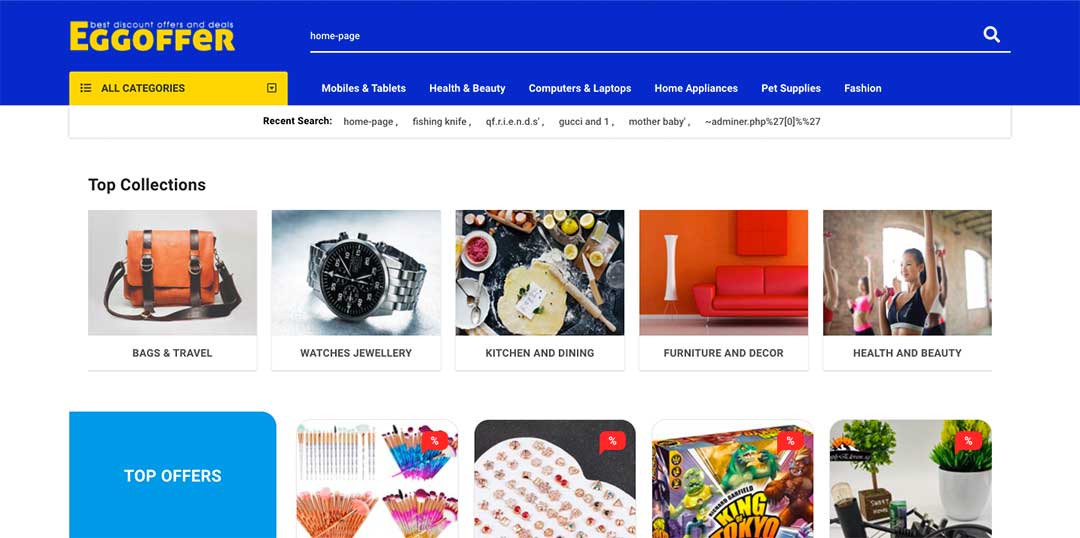Expand the All Categories dropdown arrow
The height and width of the screenshot is (538, 1080).
point(271,88)
